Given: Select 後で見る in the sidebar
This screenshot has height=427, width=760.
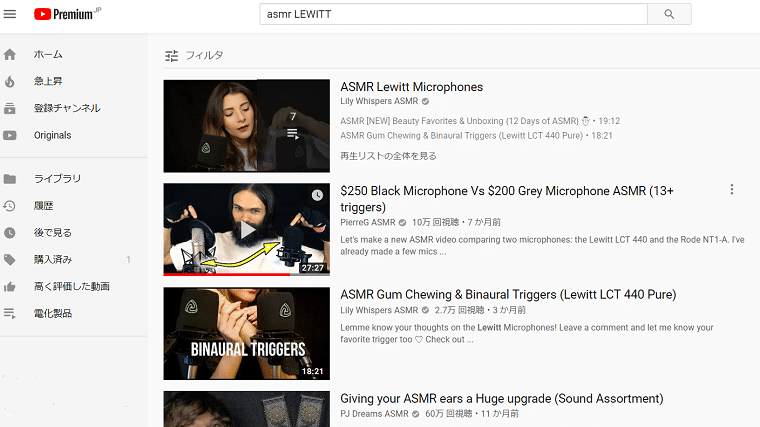Looking at the screenshot, I should (53, 233).
